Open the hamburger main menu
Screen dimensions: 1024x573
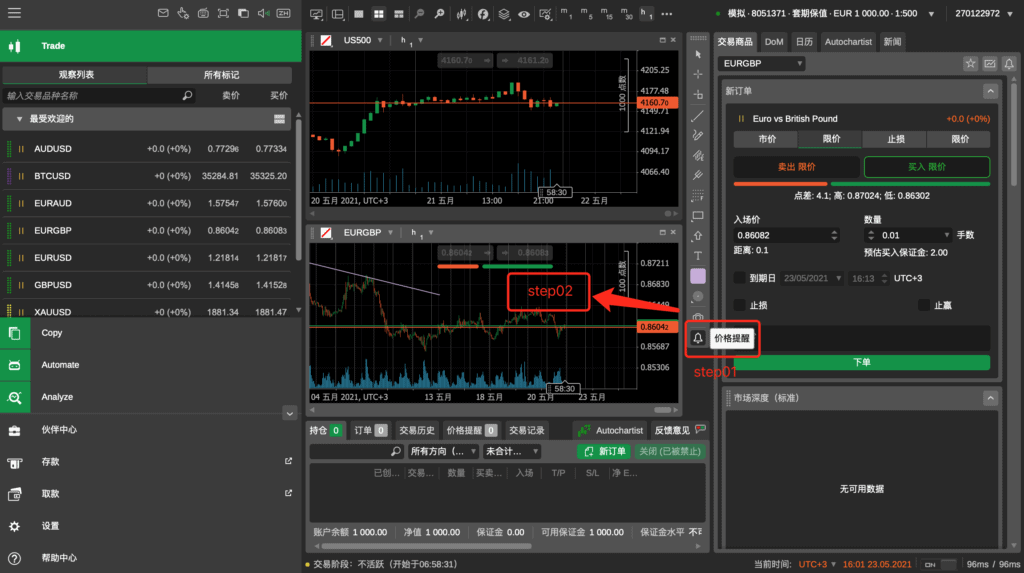(14, 13)
